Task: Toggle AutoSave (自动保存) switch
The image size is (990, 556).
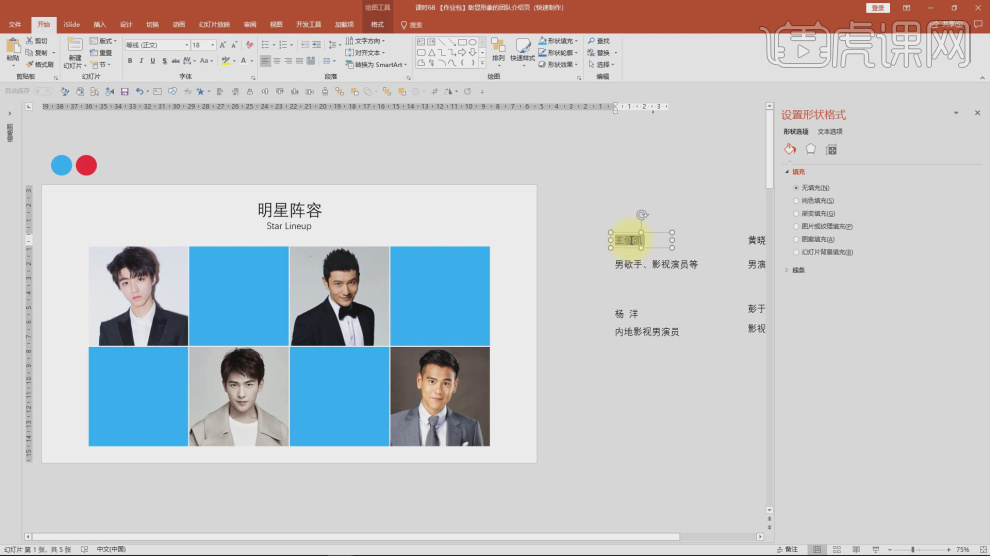Action: tap(43, 92)
